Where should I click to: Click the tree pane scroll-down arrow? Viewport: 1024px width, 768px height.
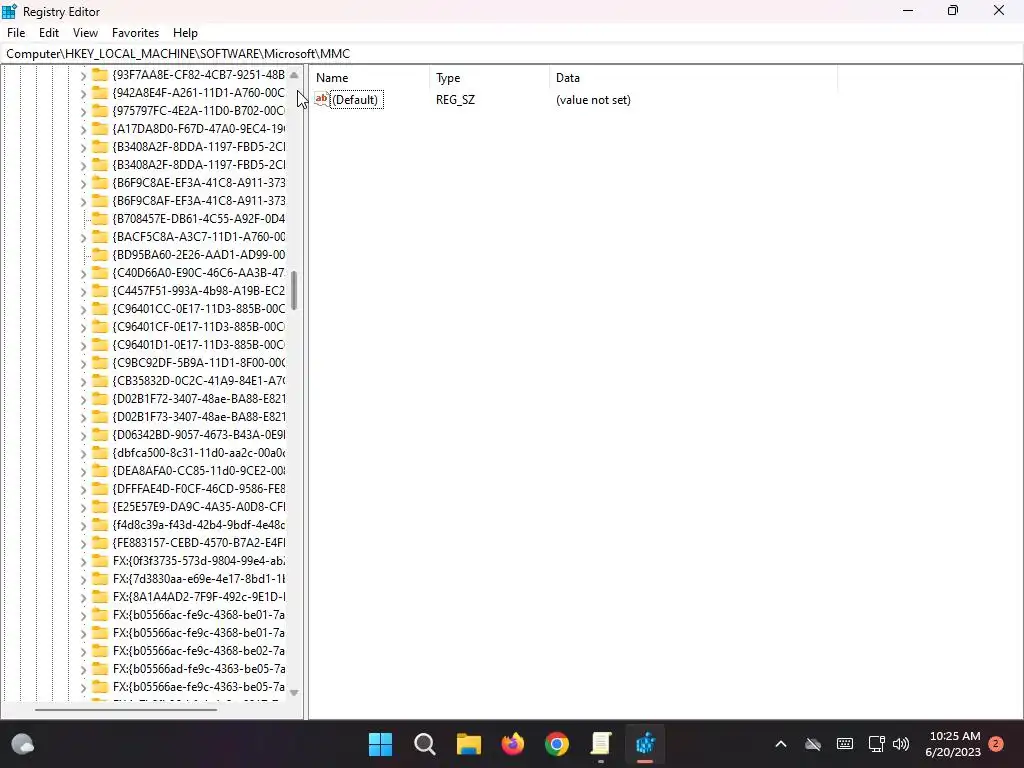pyautogui.click(x=294, y=693)
